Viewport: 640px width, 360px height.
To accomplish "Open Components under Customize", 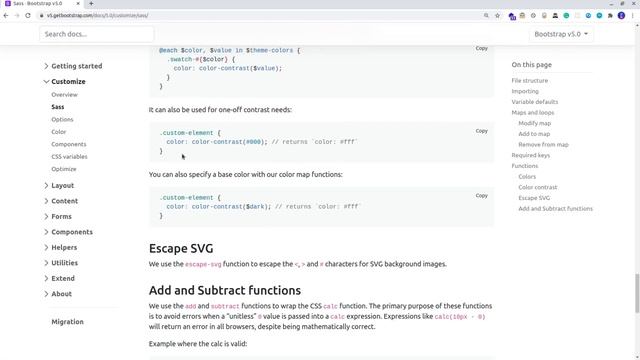I will [69, 144].
